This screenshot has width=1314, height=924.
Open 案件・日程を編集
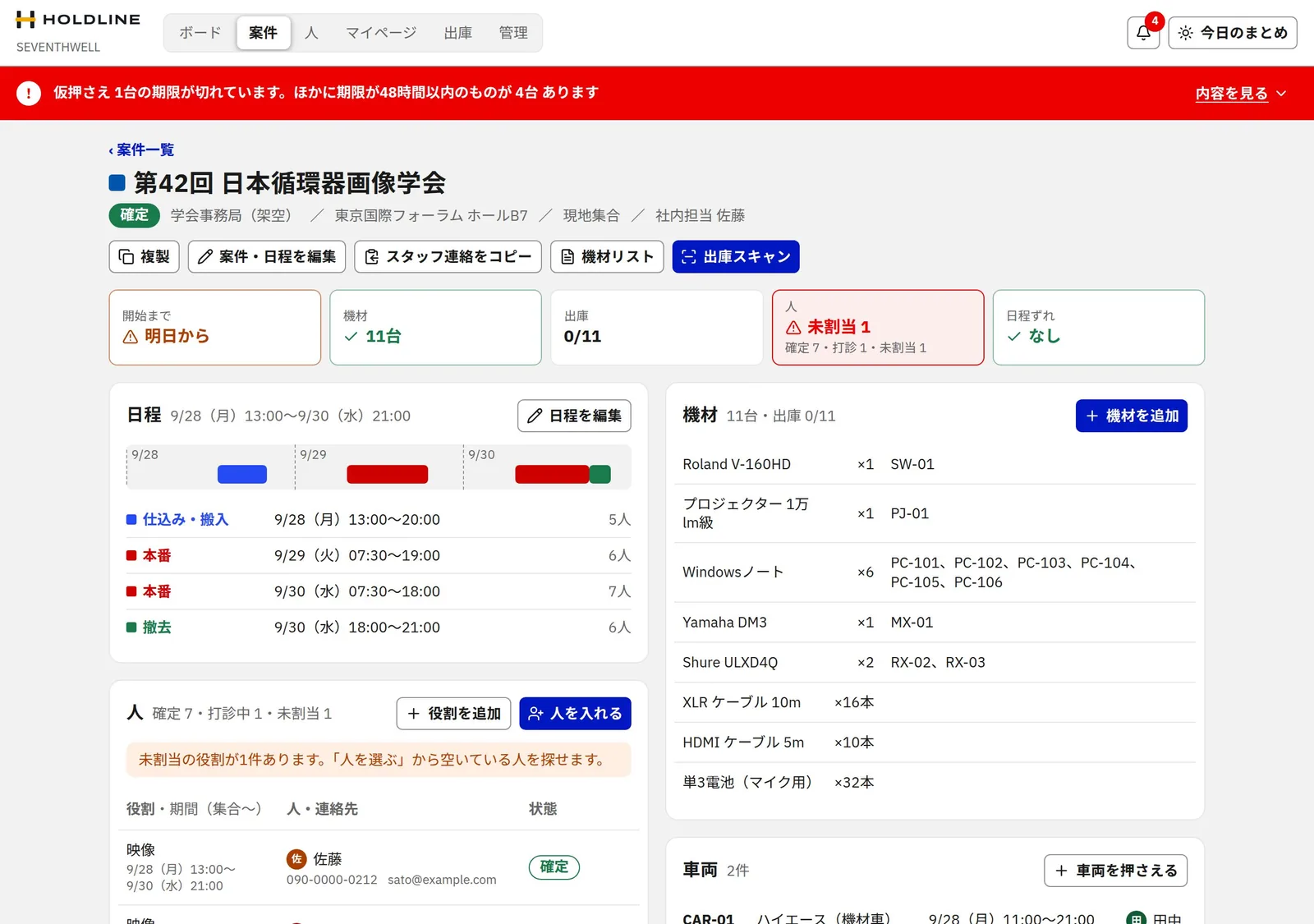(x=267, y=257)
